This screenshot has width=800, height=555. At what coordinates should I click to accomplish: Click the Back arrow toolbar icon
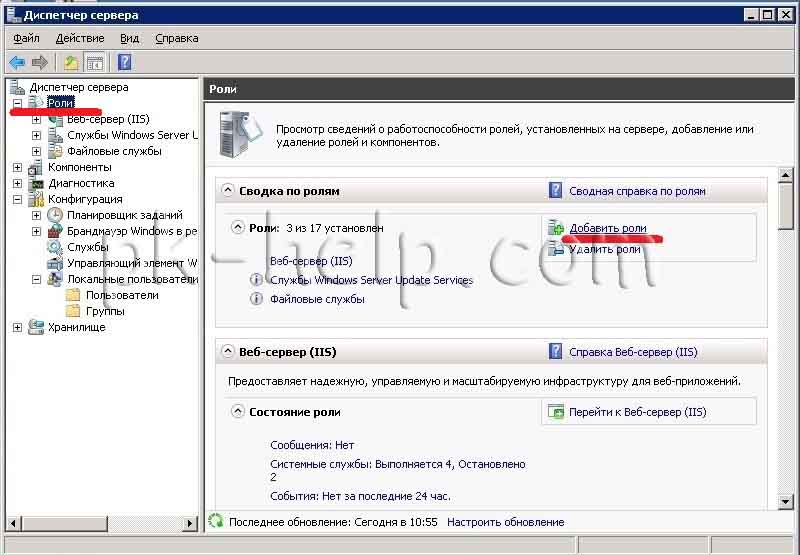click(x=17, y=63)
